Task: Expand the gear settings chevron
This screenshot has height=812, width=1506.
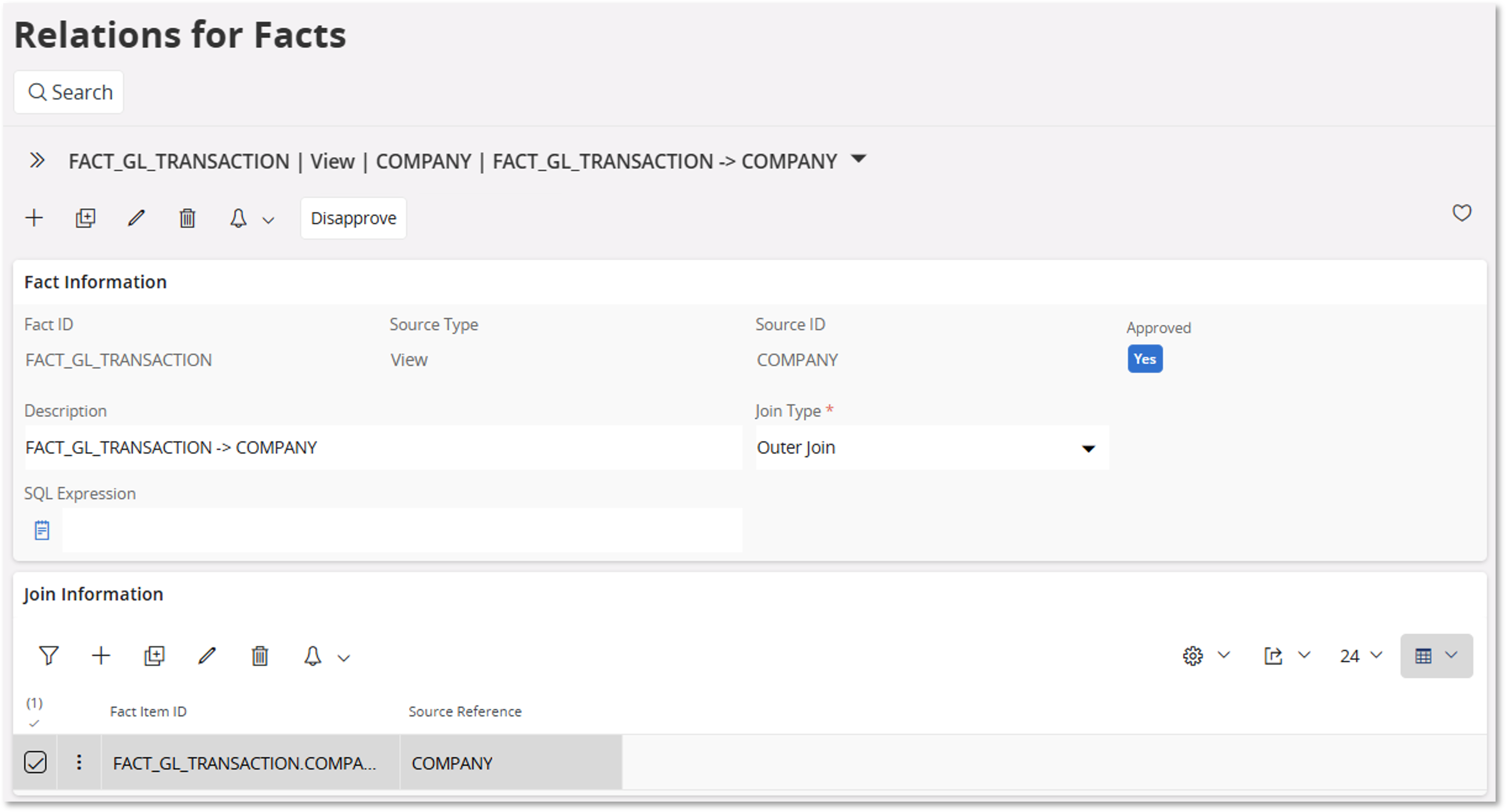Action: point(1223,655)
